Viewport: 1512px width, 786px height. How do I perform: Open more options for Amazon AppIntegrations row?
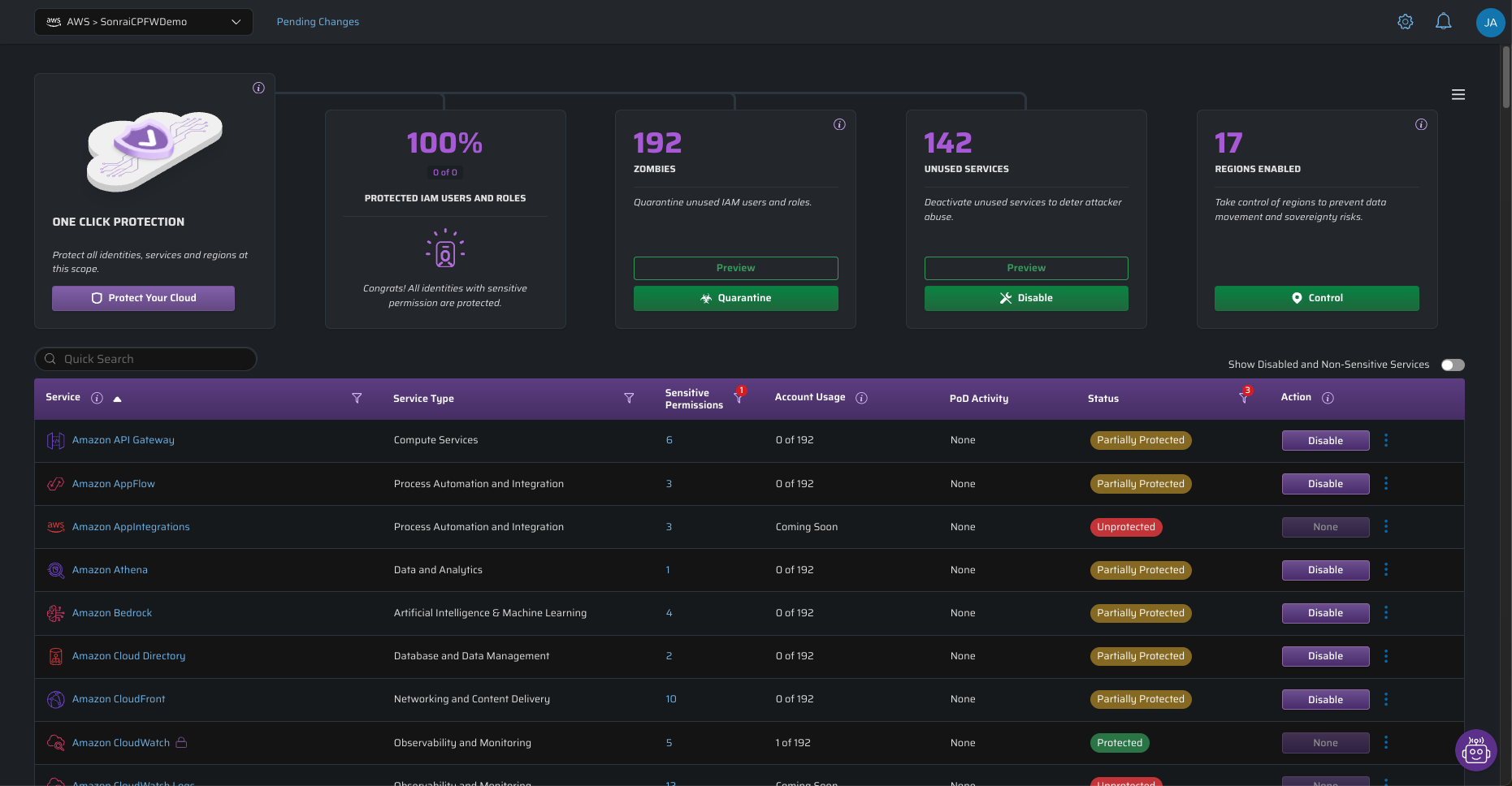pos(1386,526)
